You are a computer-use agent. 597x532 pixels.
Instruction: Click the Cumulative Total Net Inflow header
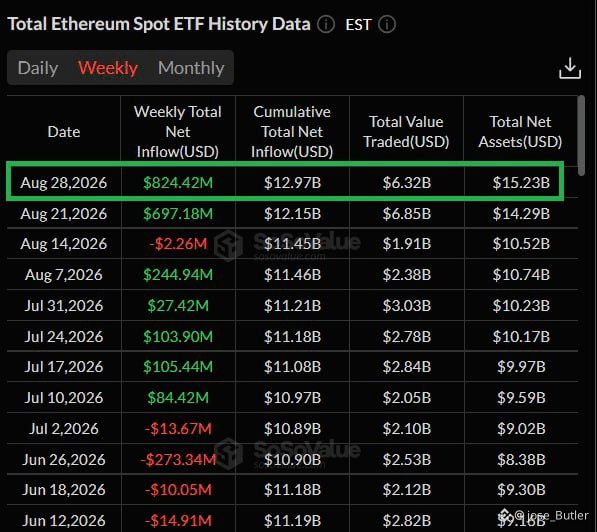pos(292,132)
